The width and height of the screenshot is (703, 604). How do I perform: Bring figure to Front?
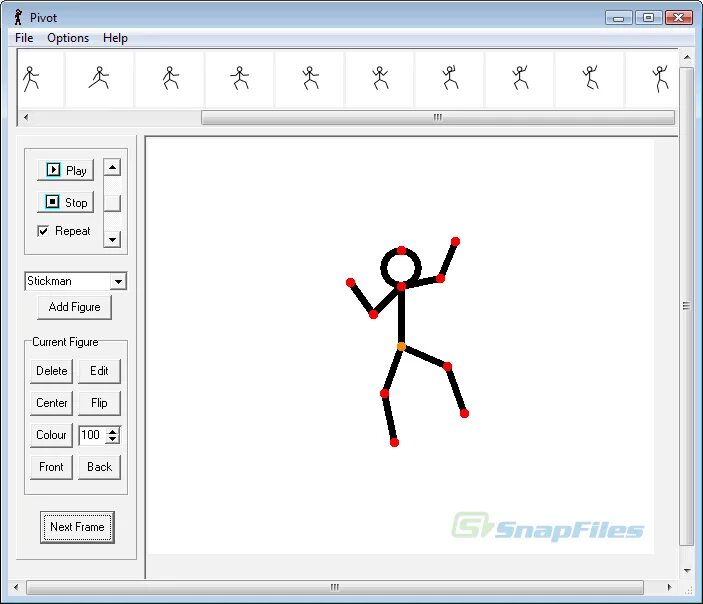point(52,467)
